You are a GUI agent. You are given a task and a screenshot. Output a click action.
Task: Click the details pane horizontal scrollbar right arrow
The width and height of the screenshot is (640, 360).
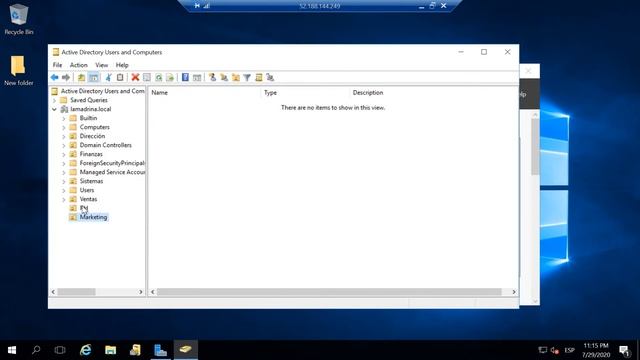514,292
